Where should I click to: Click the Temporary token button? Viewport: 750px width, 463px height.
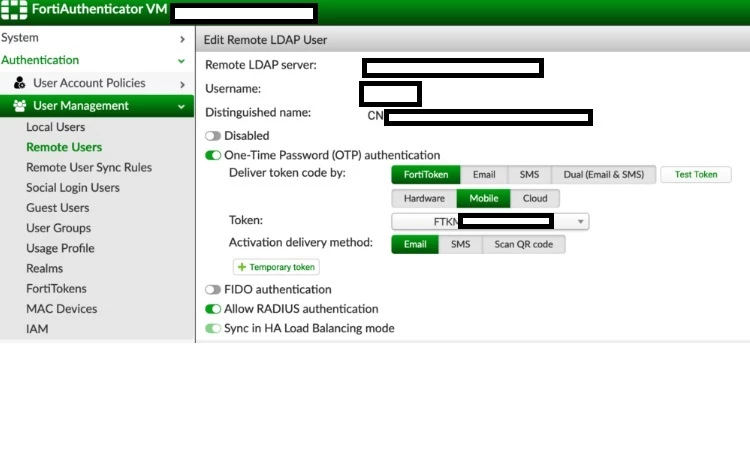coord(276,267)
